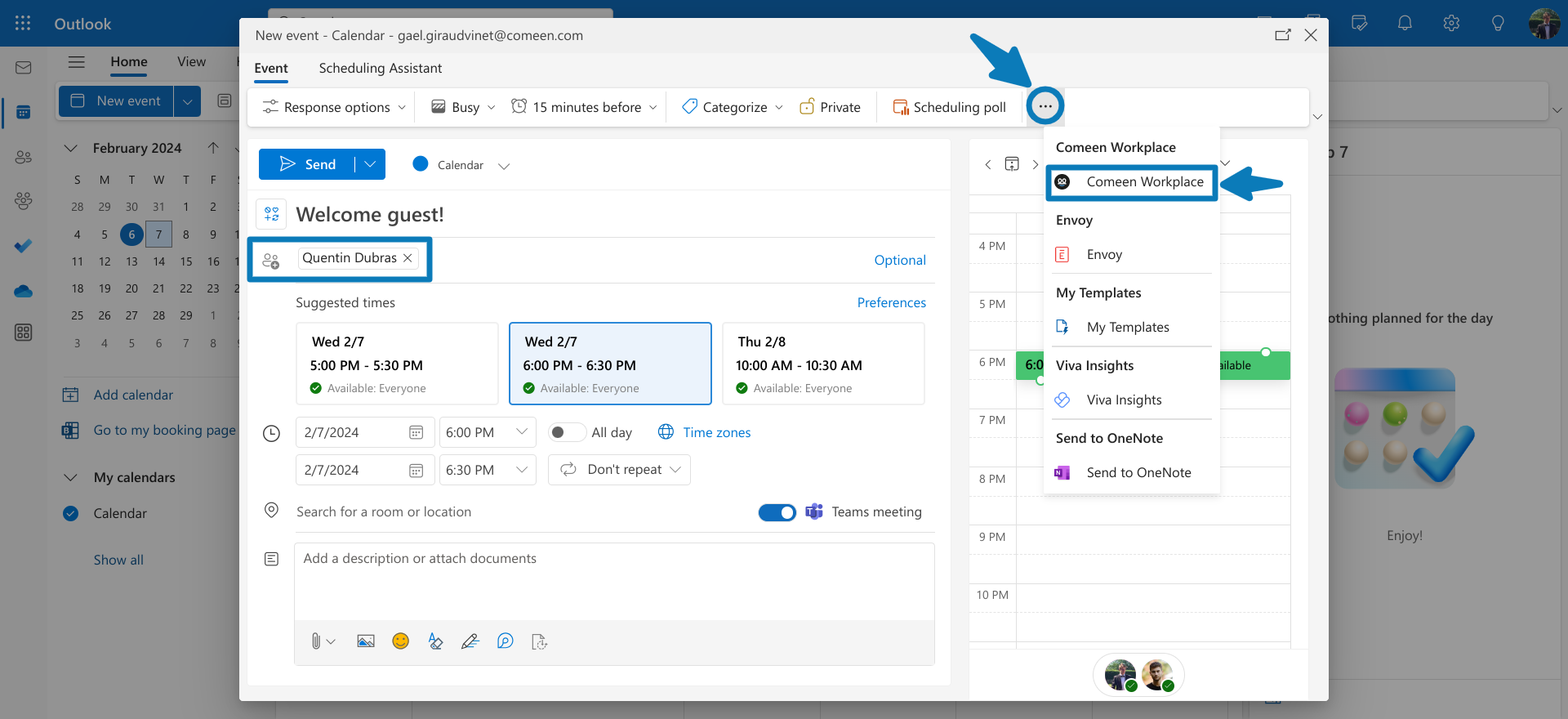The width and height of the screenshot is (1568, 719).
Task: Click Scheduling poll button
Action: (950, 107)
